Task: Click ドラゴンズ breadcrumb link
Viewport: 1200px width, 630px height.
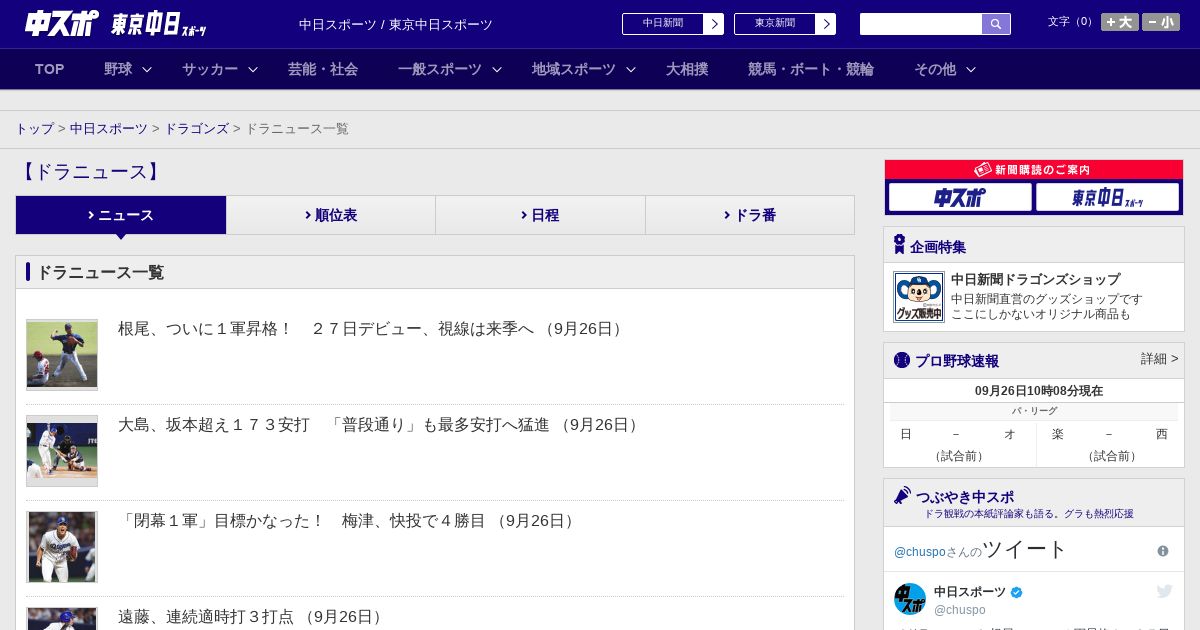Action: click(x=197, y=129)
